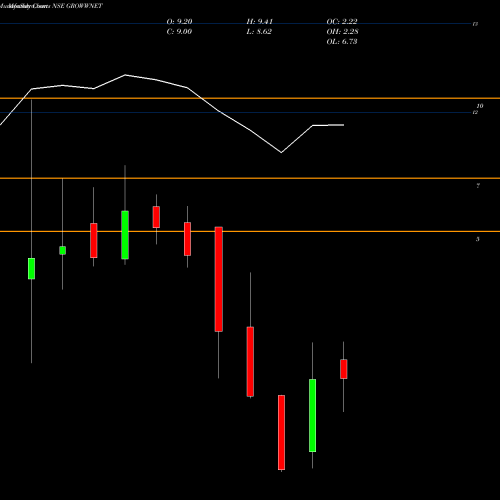
Task: Click the last red candle on the right
Action: [x=344, y=369]
